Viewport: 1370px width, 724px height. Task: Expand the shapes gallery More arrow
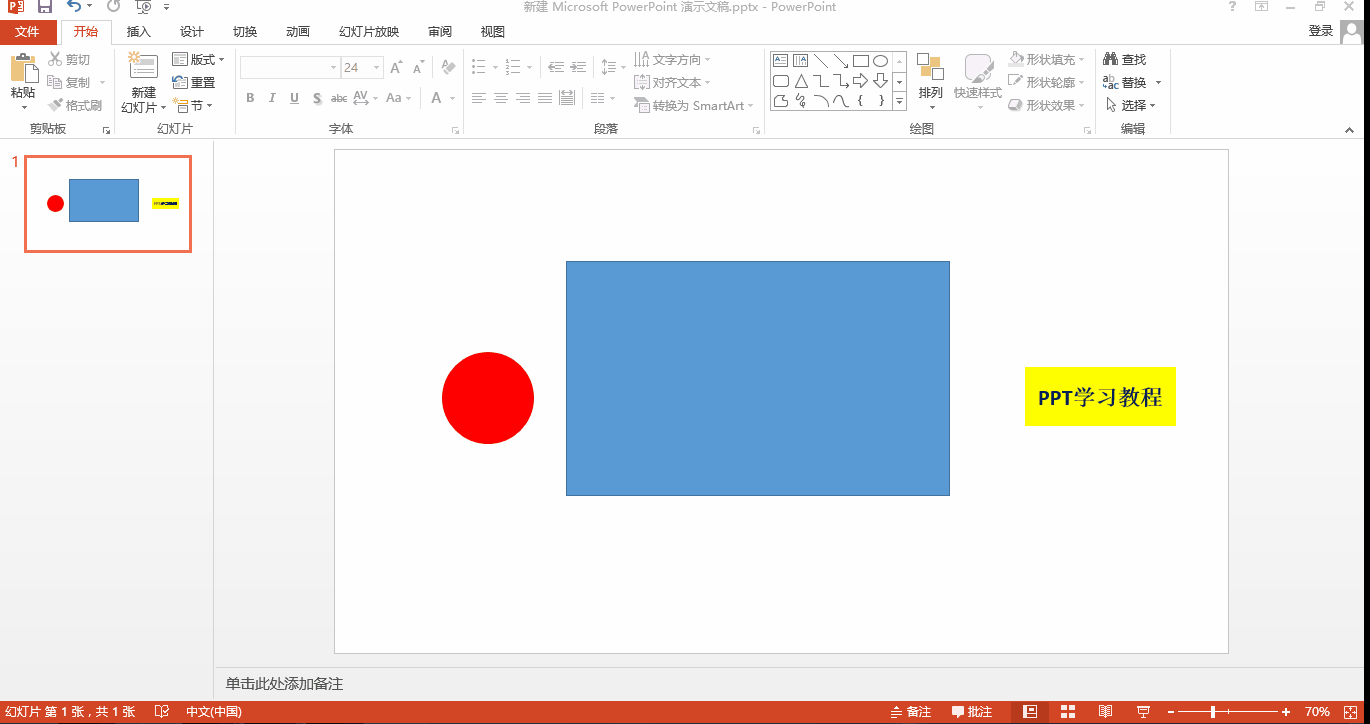click(899, 101)
